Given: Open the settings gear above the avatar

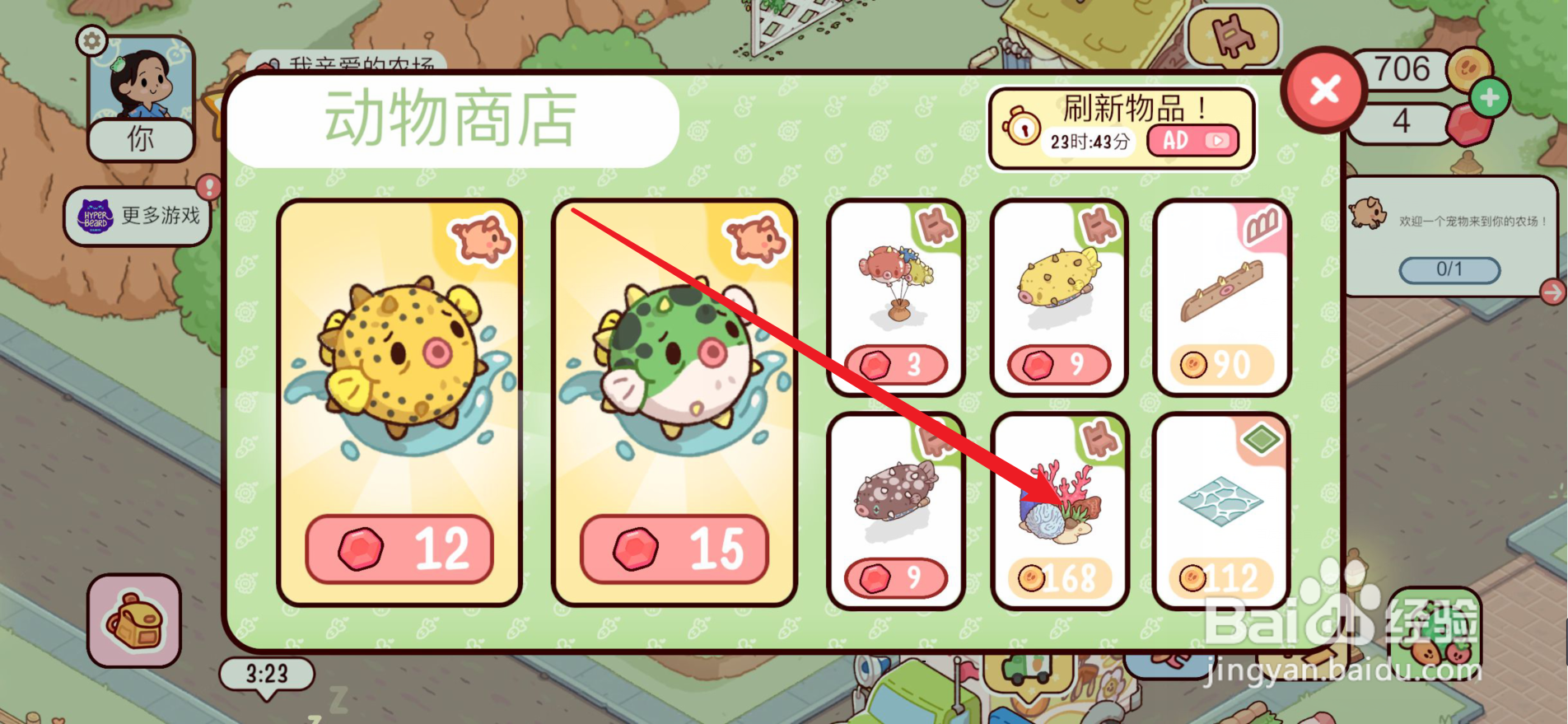Looking at the screenshot, I should [92, 40].
